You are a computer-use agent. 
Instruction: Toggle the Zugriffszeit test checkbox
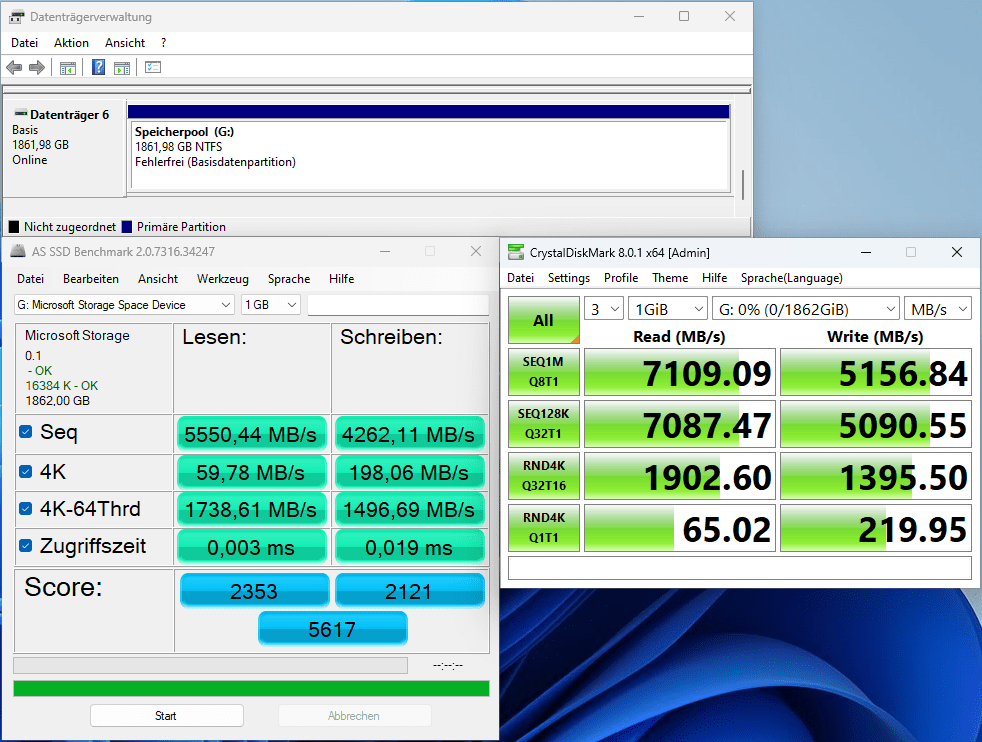(26, 545)
